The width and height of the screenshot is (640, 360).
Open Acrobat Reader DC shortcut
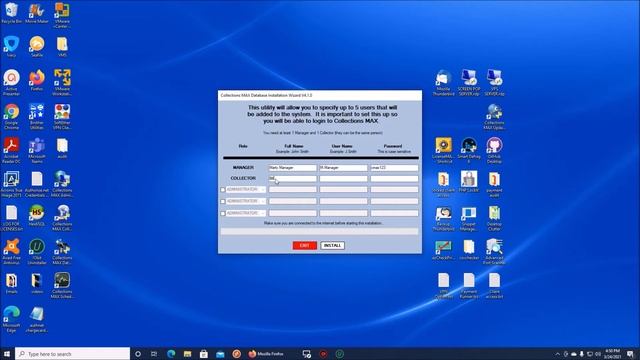point(11,150)
